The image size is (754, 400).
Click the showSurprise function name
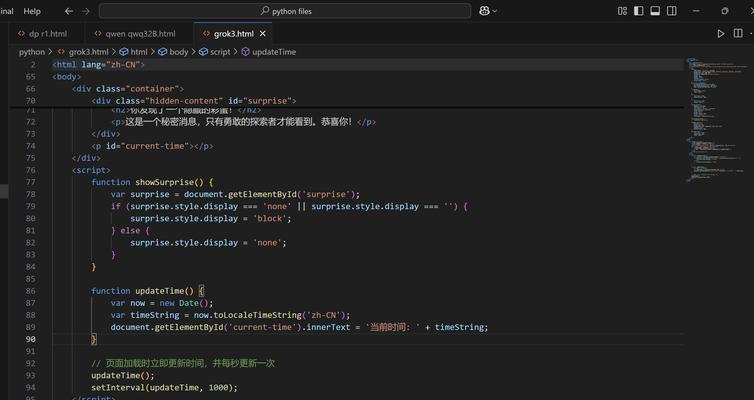164,182
